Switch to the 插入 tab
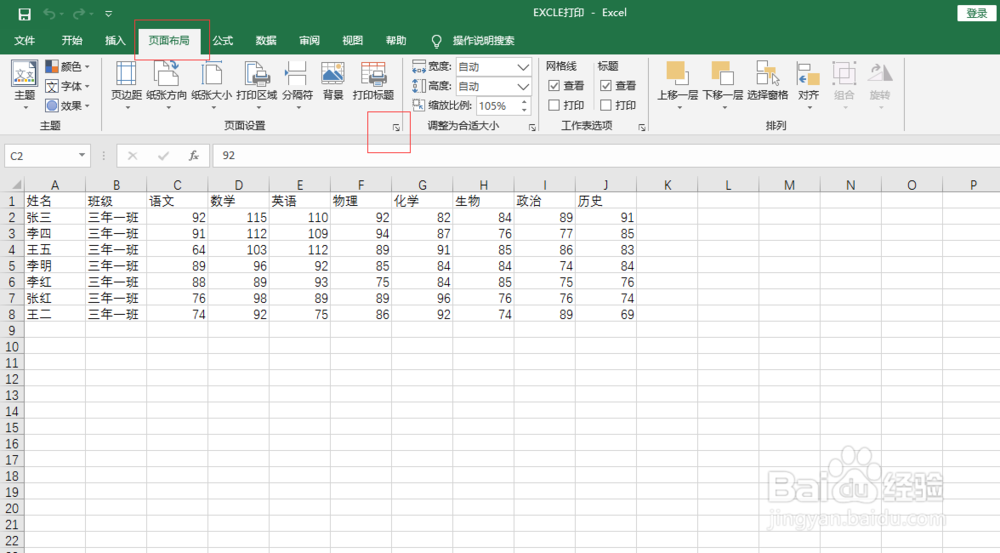The image size is (1000, 553). tap(115, 40)
